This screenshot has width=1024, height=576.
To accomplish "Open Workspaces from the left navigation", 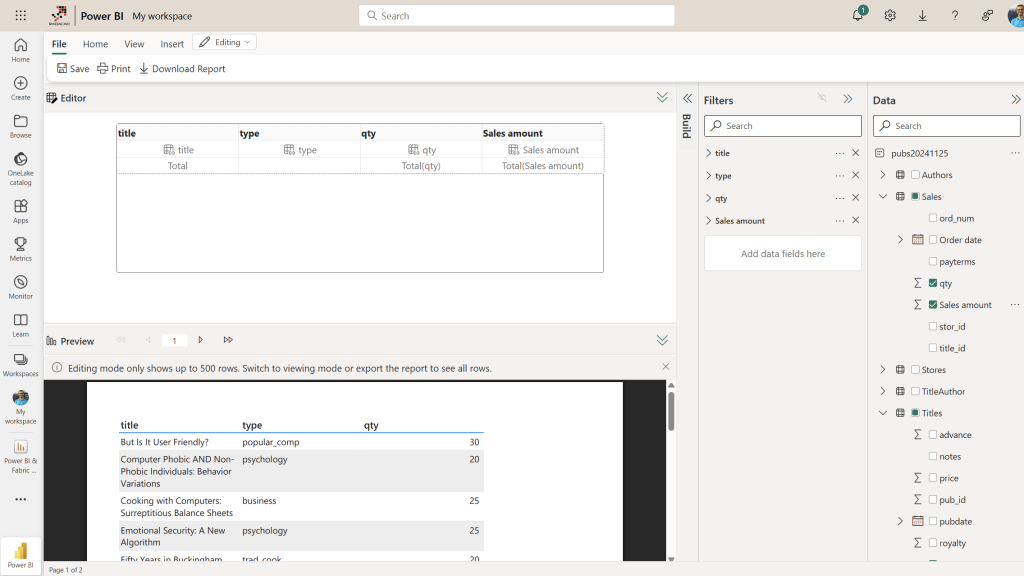I will 20,359.
